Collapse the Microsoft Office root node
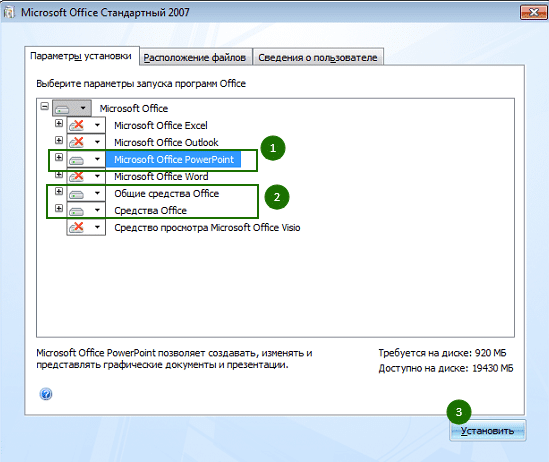This screenshot has height=462, width=549. tap(44, 106)
